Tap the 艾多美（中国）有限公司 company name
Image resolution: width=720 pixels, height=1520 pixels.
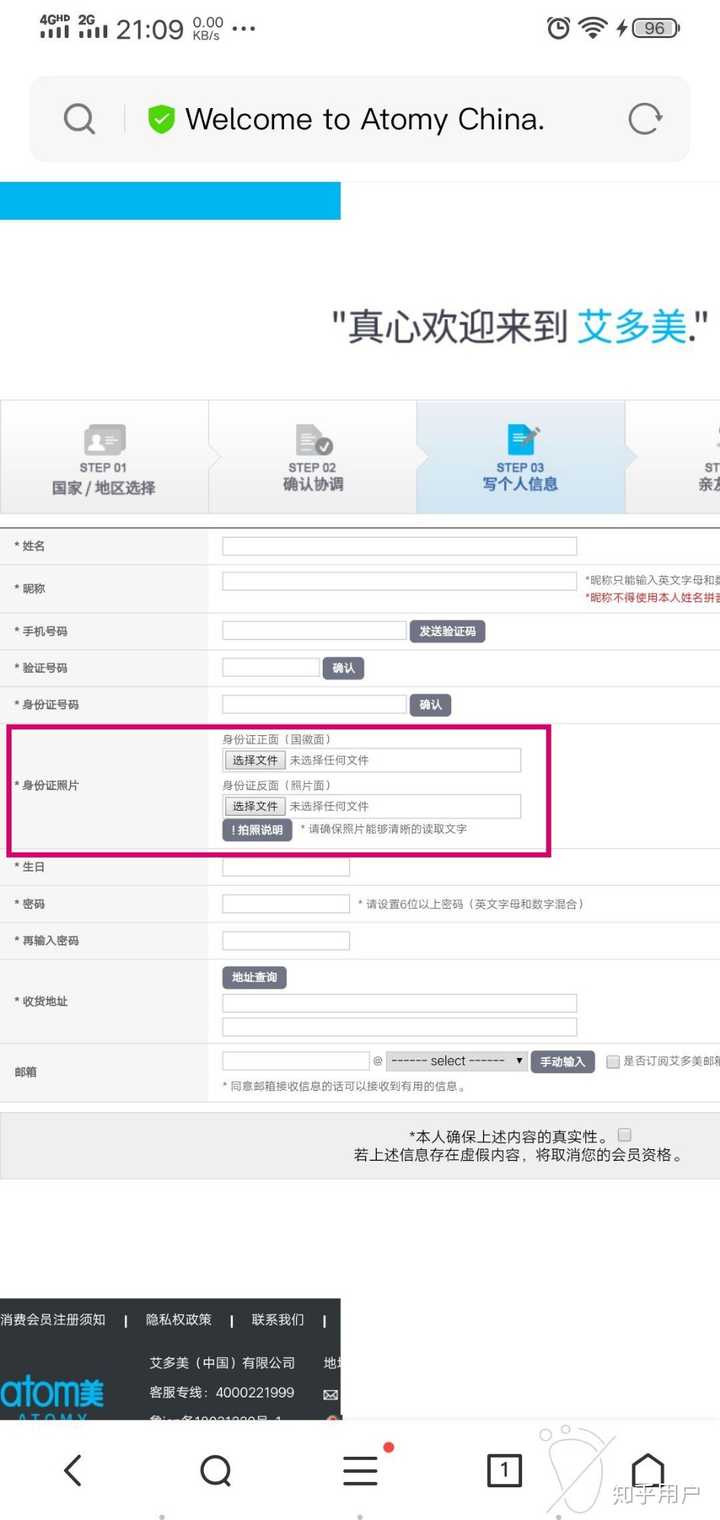click(x=222, y=1363)
